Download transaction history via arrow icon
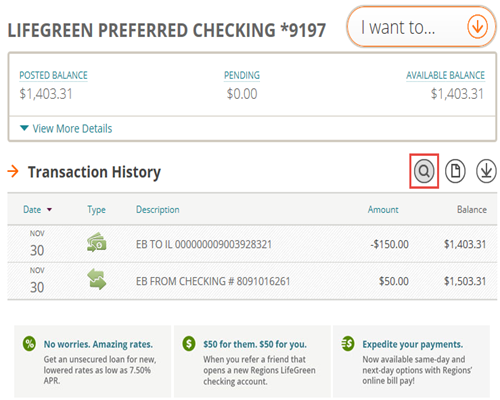 486,171
